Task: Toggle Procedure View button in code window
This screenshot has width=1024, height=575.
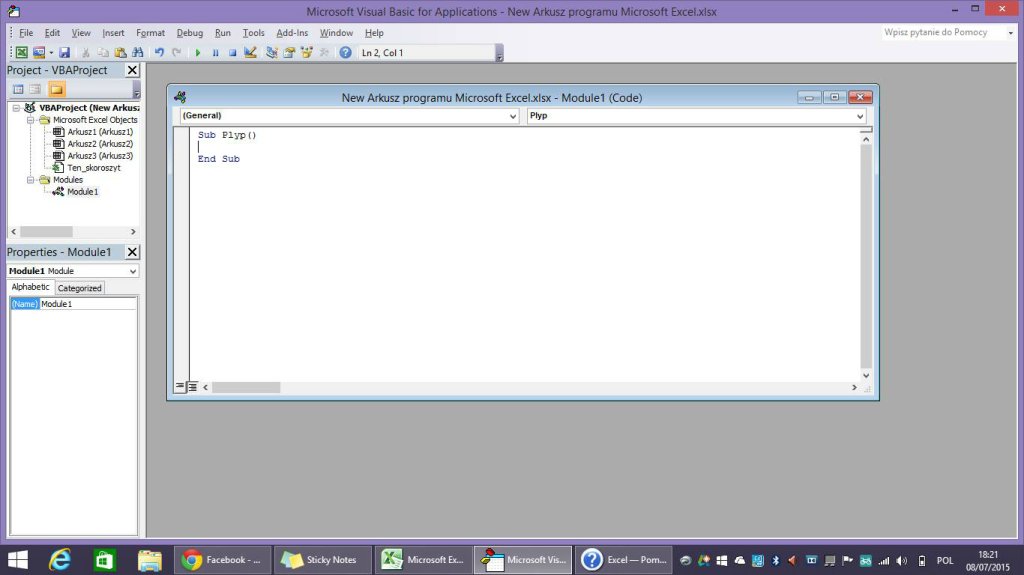Action: (x=180, y=387)
